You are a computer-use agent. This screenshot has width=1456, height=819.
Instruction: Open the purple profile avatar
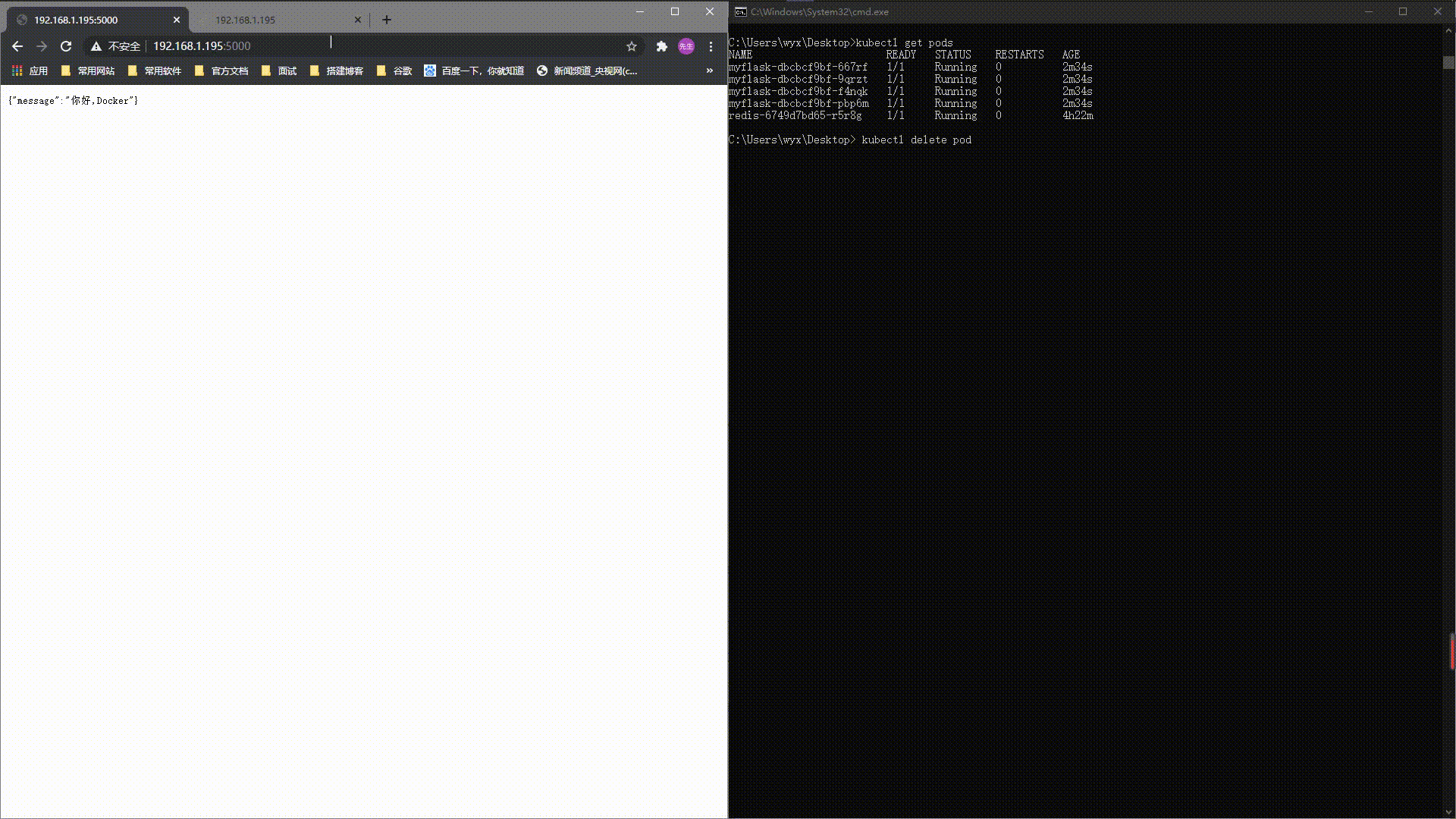pos(686,46)
